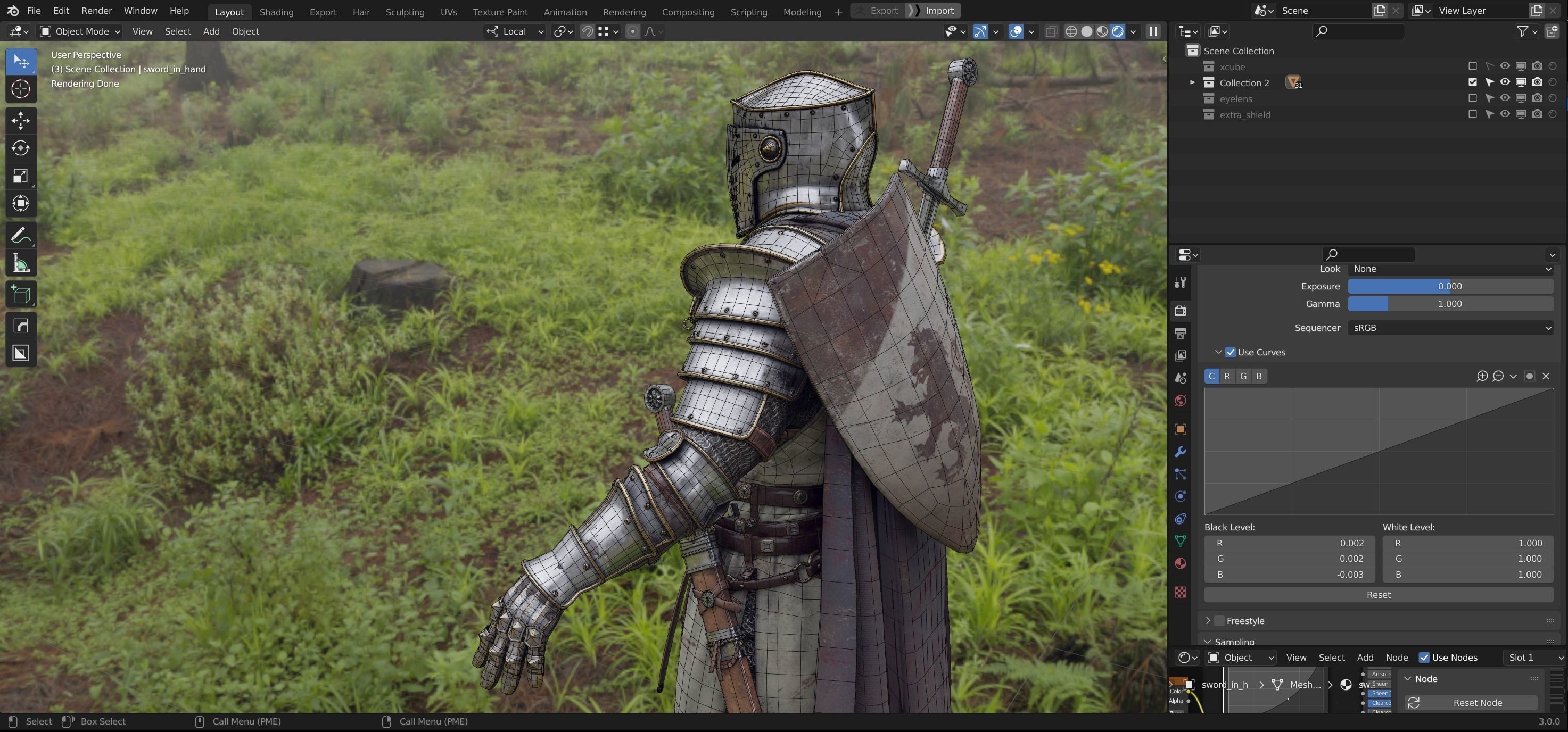Viewport: 1568px width, 732px height.
Task: Expand Collection 2 in the outliner
Action: click(x=1192, y=82)
